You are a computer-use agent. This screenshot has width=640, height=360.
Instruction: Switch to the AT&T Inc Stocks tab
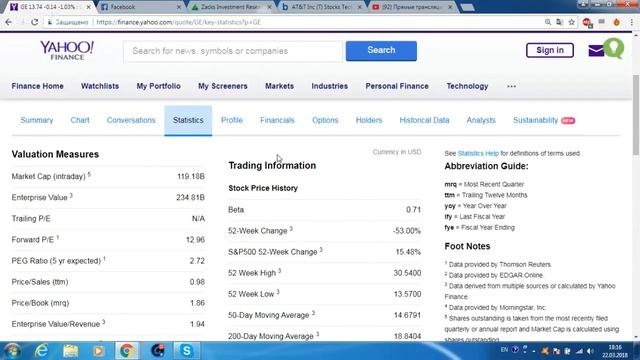(x=320, y=7)
